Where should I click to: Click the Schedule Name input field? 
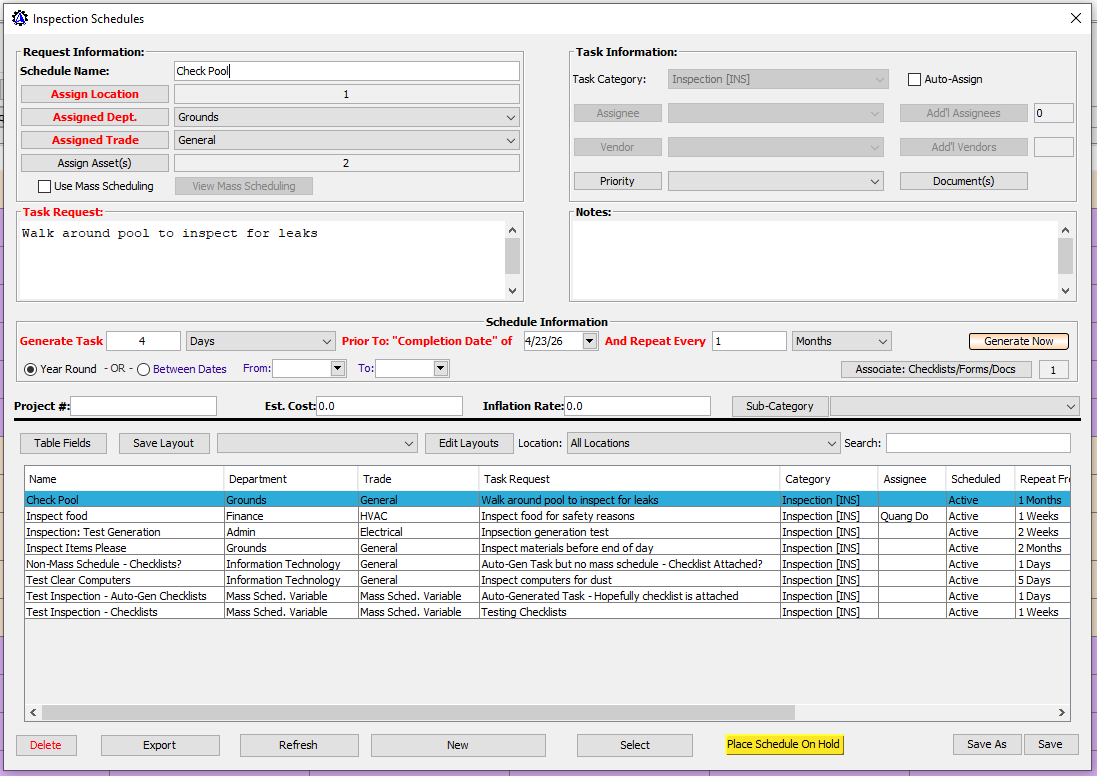pos(346,71)
